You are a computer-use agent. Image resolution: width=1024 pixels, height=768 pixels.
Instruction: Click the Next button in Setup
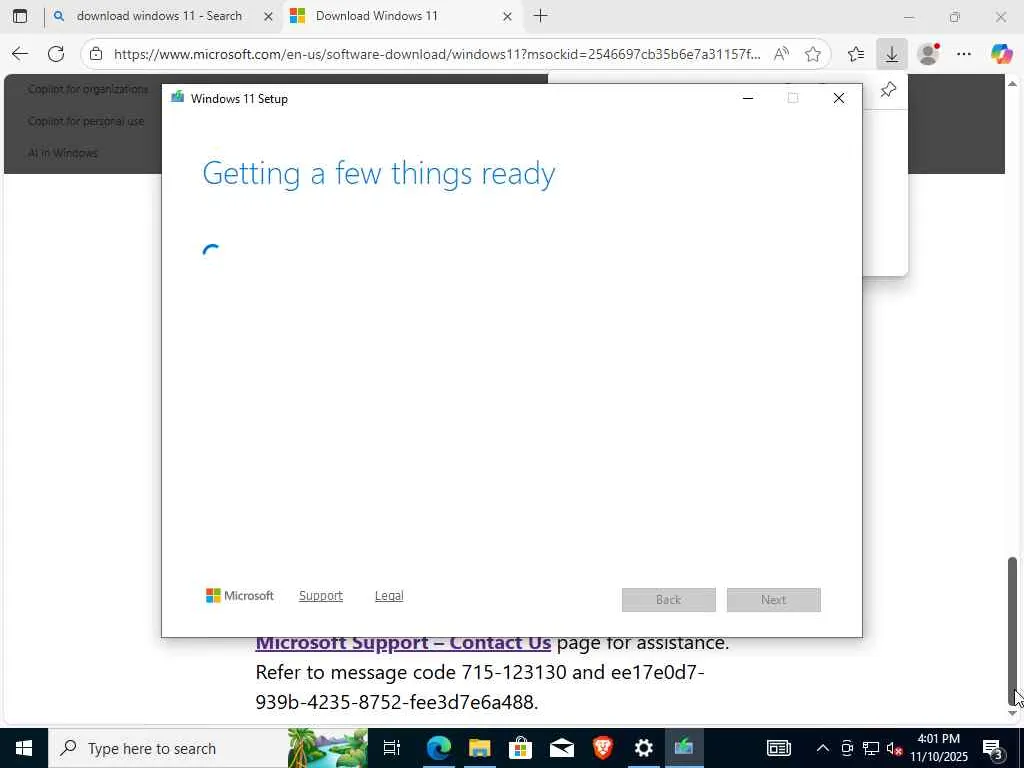774,600
